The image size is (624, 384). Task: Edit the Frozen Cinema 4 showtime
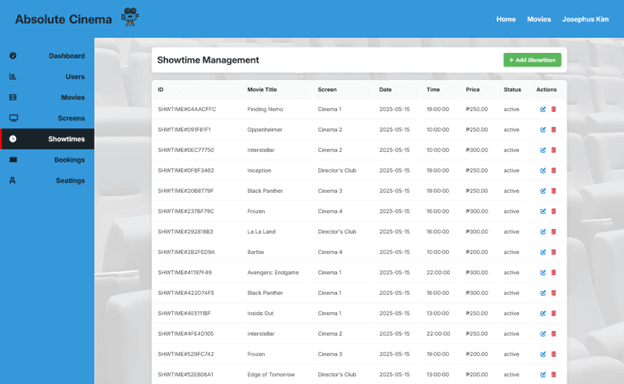tap(543, 211)
